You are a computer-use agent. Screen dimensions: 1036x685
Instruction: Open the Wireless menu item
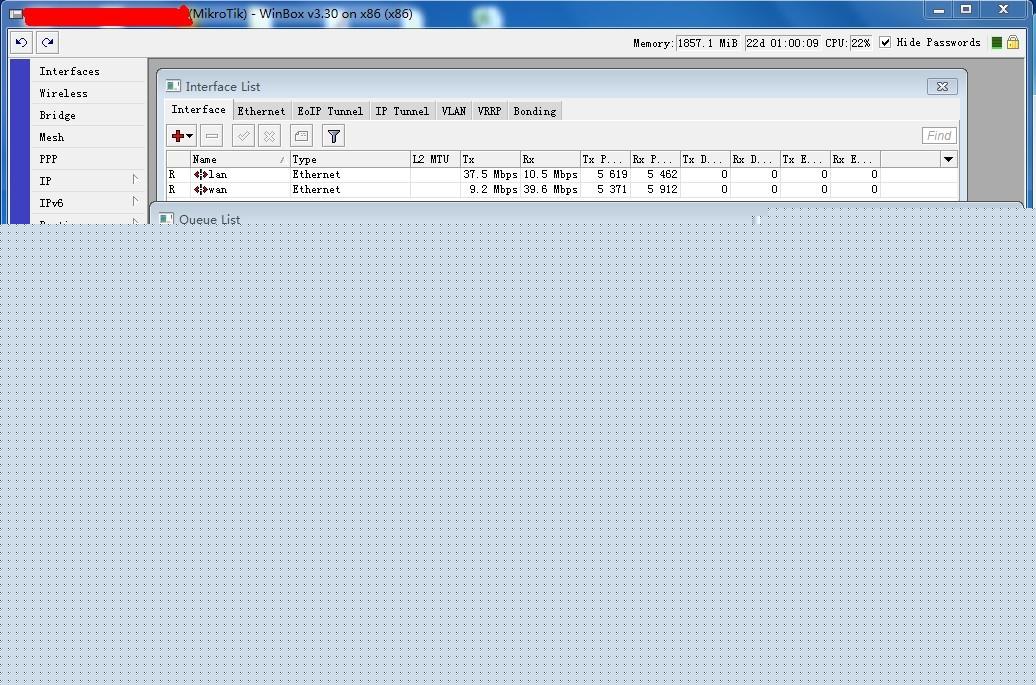point(63,93)
